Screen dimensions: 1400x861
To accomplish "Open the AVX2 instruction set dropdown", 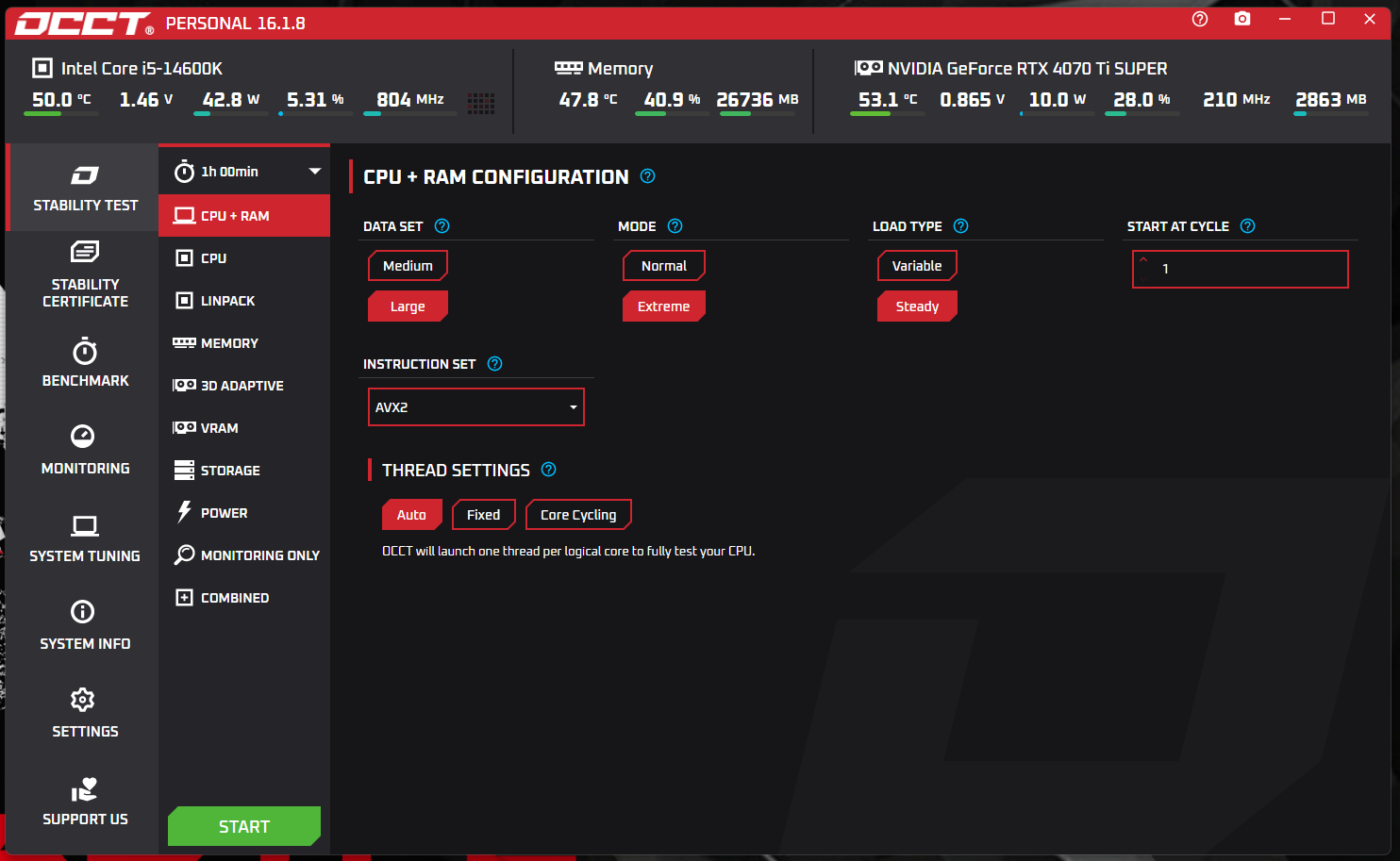I will [476, 407].
